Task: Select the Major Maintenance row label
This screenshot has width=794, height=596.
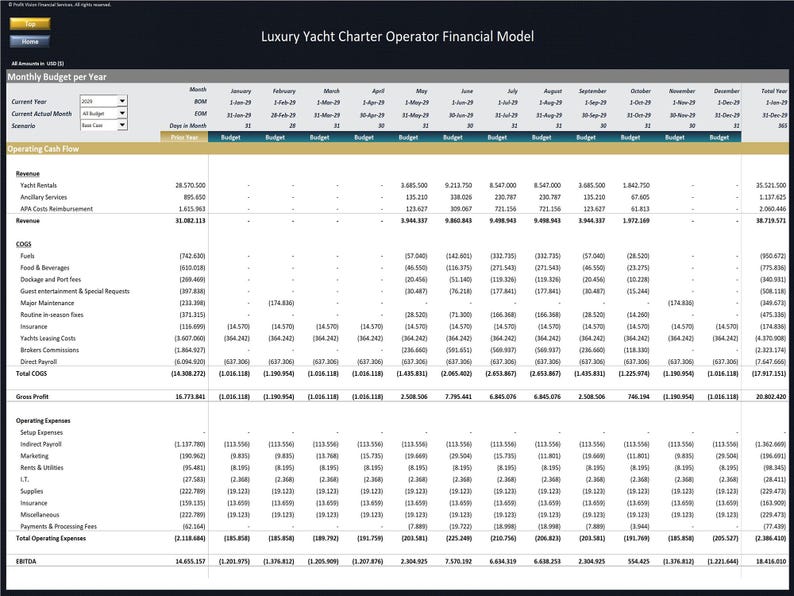Action: pyautogui.click(x=47, y=303)
